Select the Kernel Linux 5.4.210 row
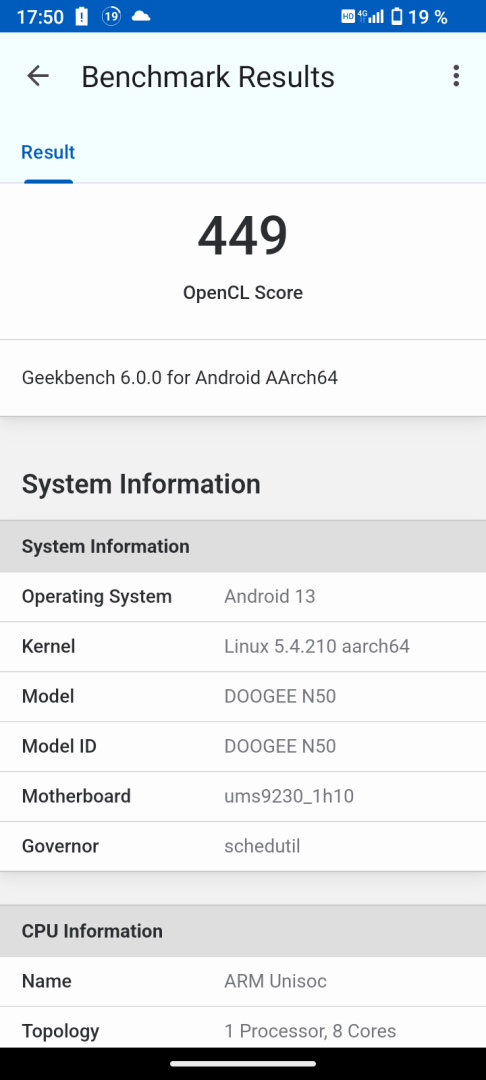 [243, 646]
